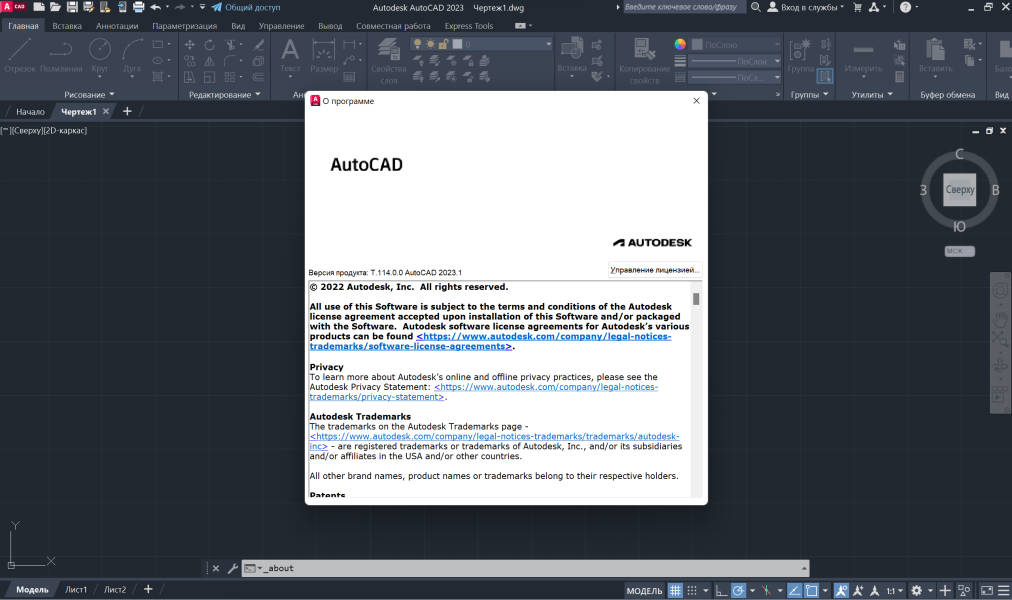The image size is (1012, 600).
Task: Toggle object snap tracking in status bar
Action: [x=794, y=590]
